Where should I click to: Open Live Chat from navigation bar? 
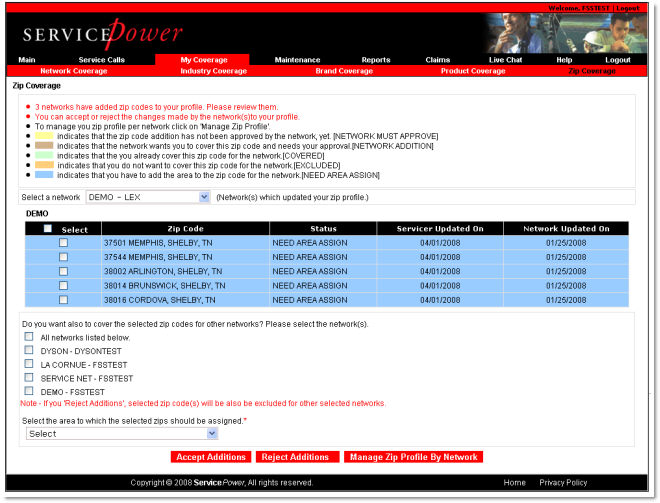click(505, 60)
